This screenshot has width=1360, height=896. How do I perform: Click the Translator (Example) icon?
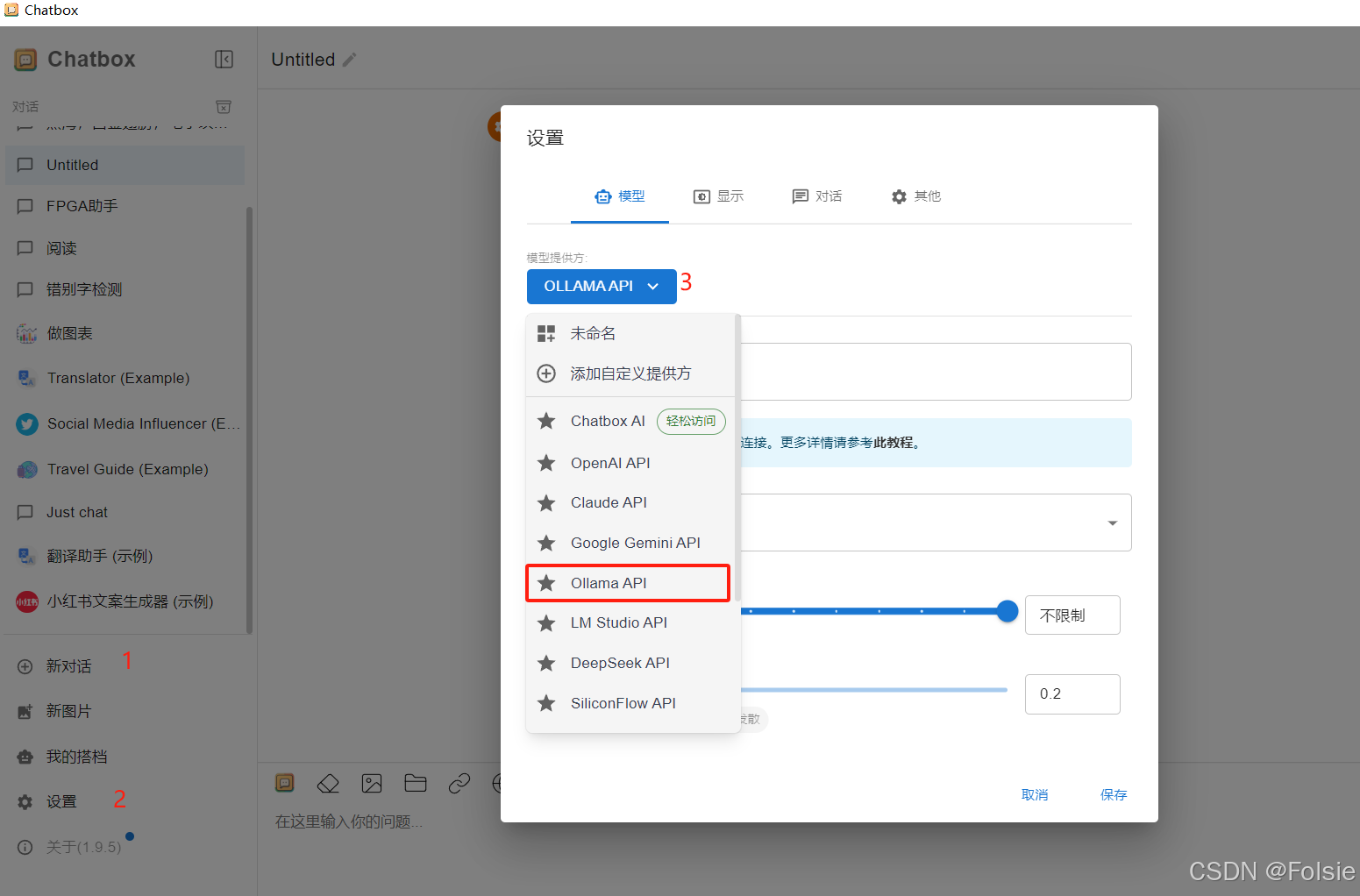tap(26, 378)
